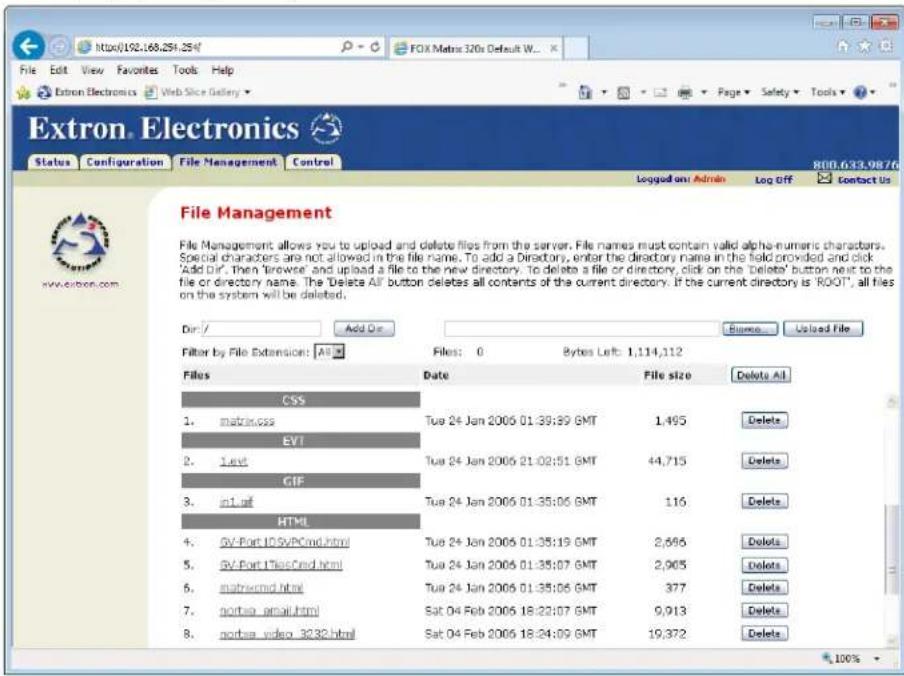
Task: Open the 1.evt file link
Action: 233,462
